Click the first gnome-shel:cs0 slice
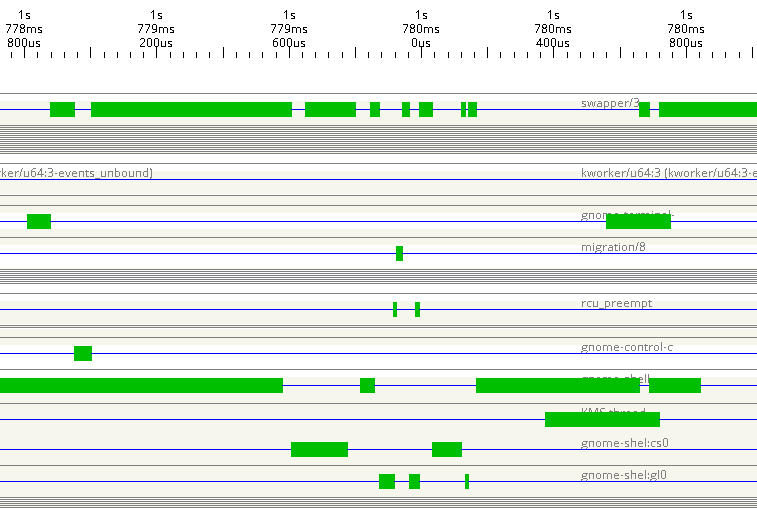 pos(319,449)
